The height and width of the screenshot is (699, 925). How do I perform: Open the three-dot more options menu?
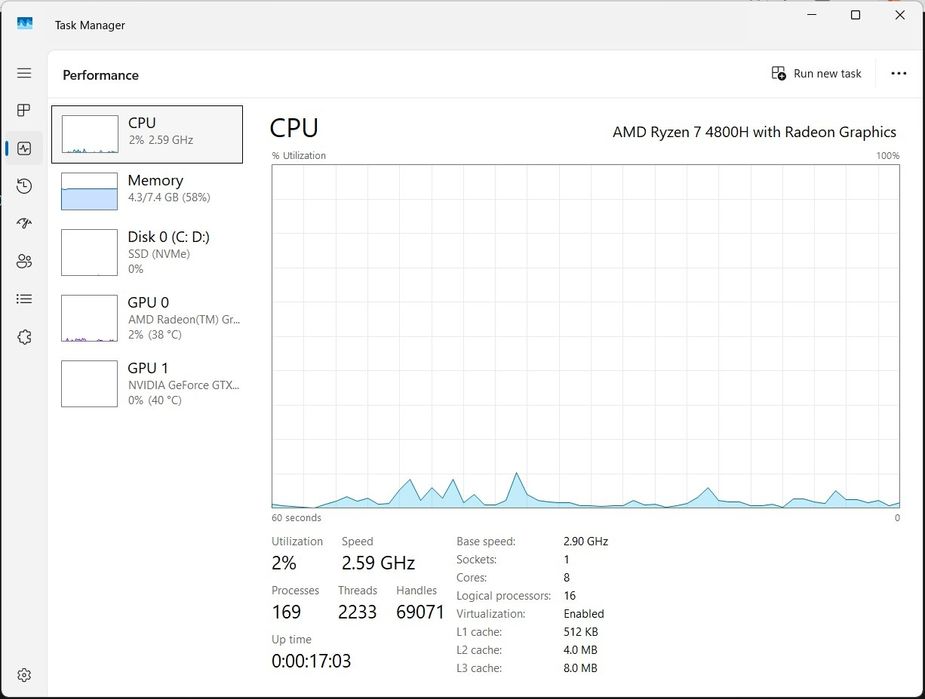(898, 73)
